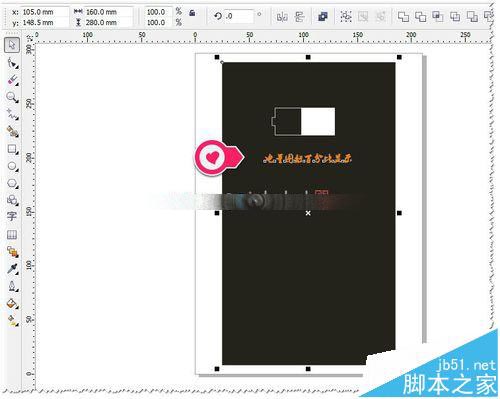
Task: Choose the Interactive Blend tool
Action: coord(12,252)
